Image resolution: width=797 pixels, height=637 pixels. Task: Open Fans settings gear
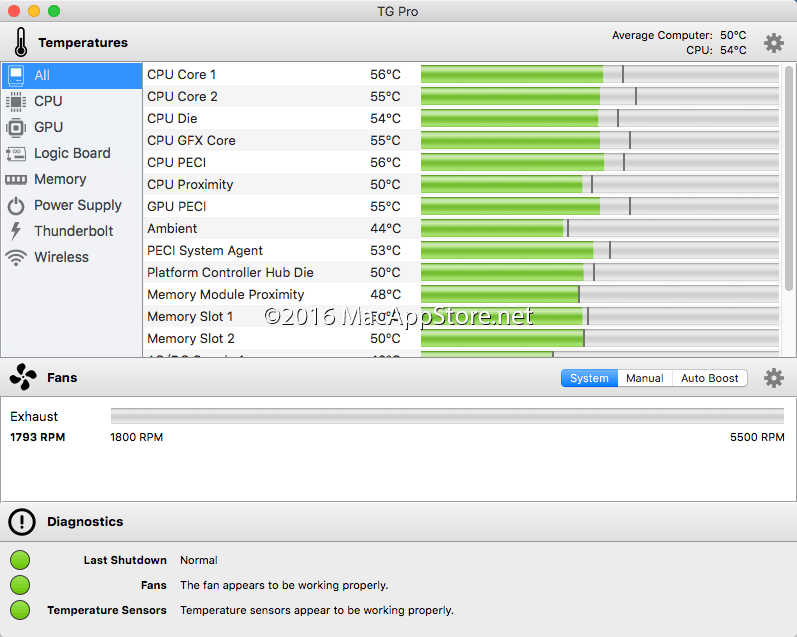774,378
